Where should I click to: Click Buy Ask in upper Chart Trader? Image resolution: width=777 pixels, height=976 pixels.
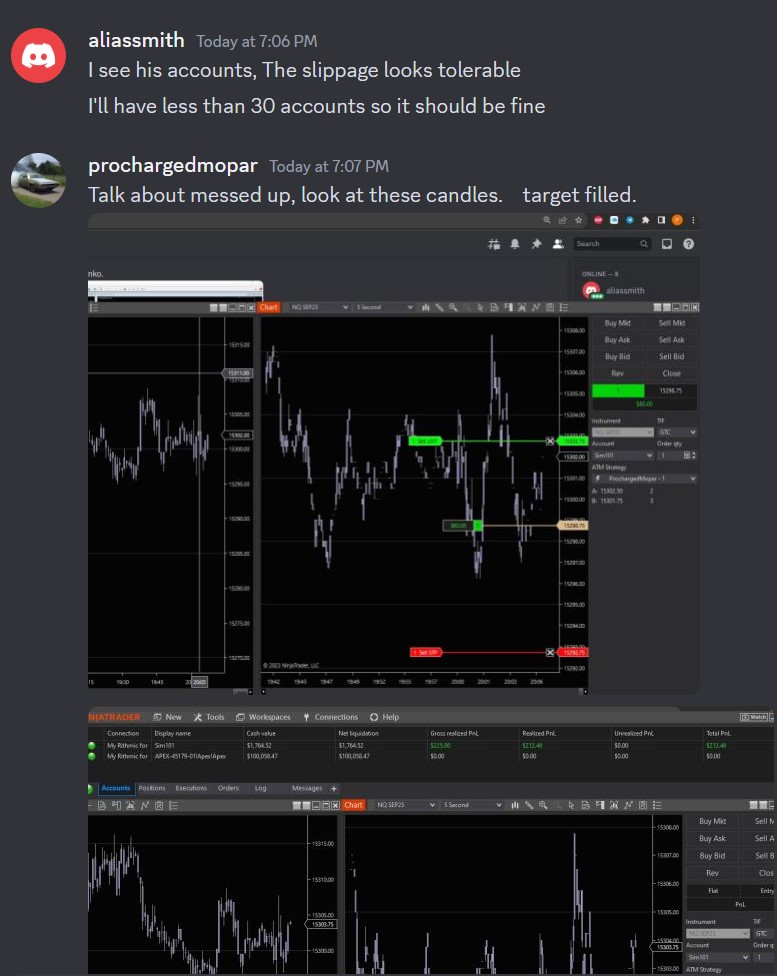tap(618, 340)
